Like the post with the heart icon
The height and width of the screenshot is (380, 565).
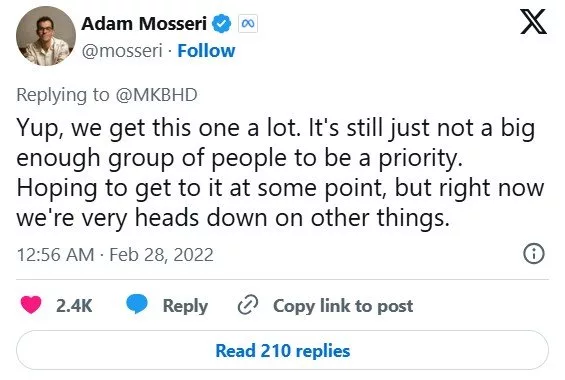(31, 305)
